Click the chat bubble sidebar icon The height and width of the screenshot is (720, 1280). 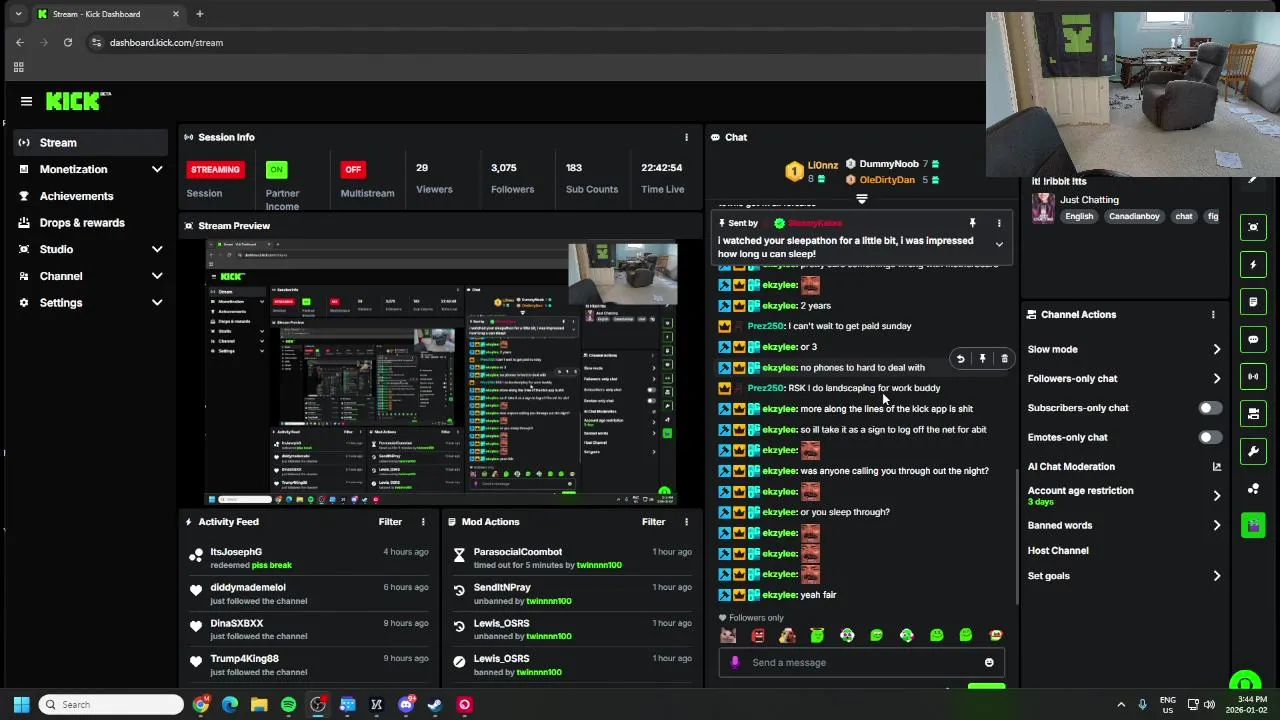pyautogui.click(x=1253, y=340)
